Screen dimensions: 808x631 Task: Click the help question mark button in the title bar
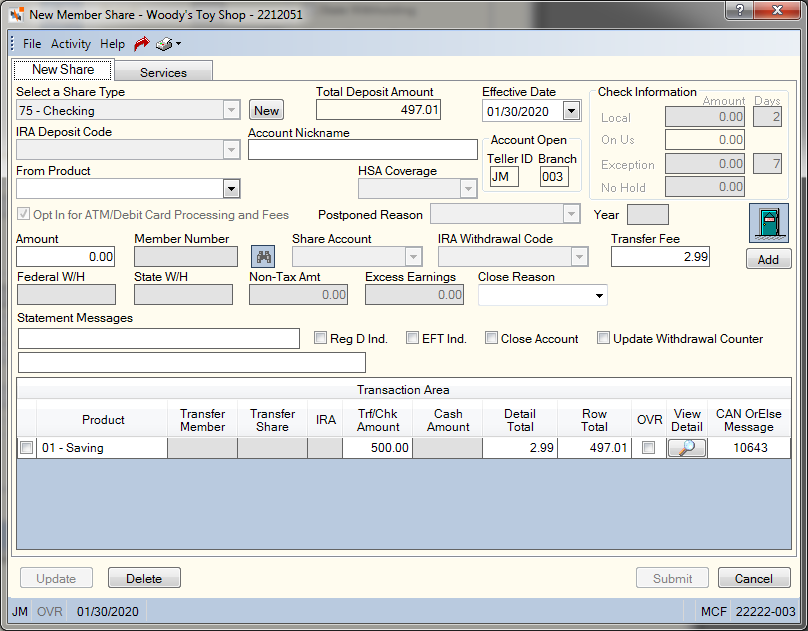[x=739, y=10]
